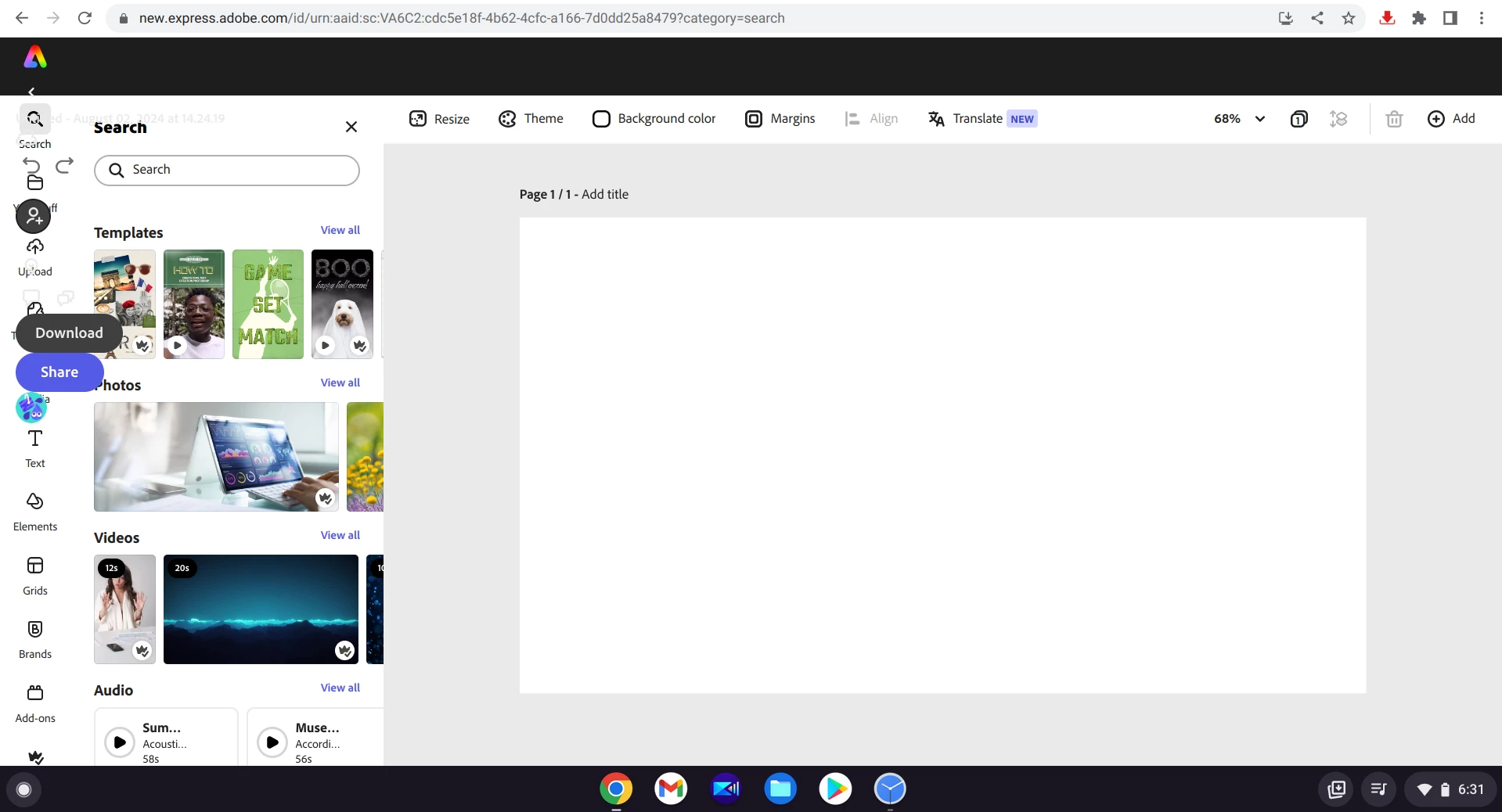Image resolution: width=1502 pixels, height=812 pixels.
Task: Click the Download button
Action: [69, 333]
